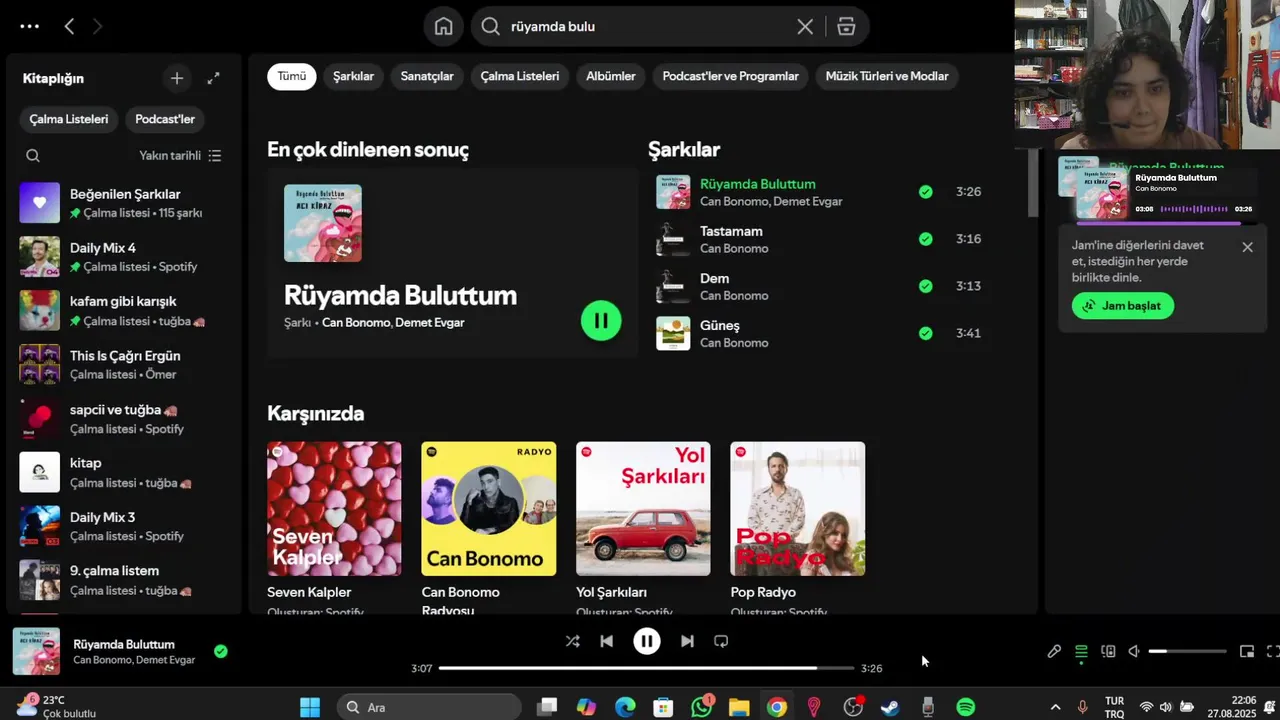Open WhatsApp from the taskbar
Image resolution: width=1280 pixels, height=720 pixels.
702,707
